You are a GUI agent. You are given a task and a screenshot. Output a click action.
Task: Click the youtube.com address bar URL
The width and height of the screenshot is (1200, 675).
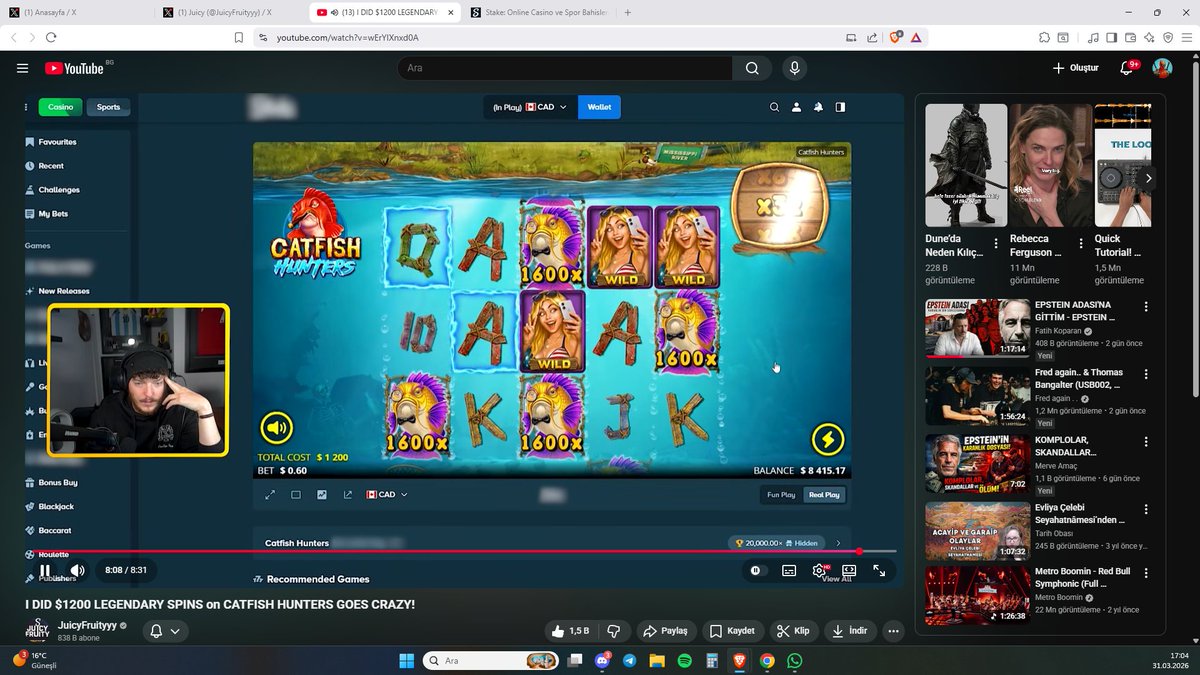(347, 38)
